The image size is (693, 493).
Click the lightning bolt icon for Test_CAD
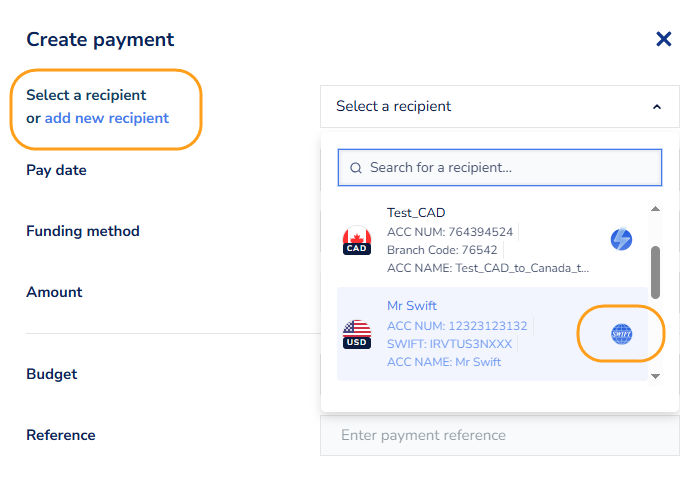pos(621,239)
